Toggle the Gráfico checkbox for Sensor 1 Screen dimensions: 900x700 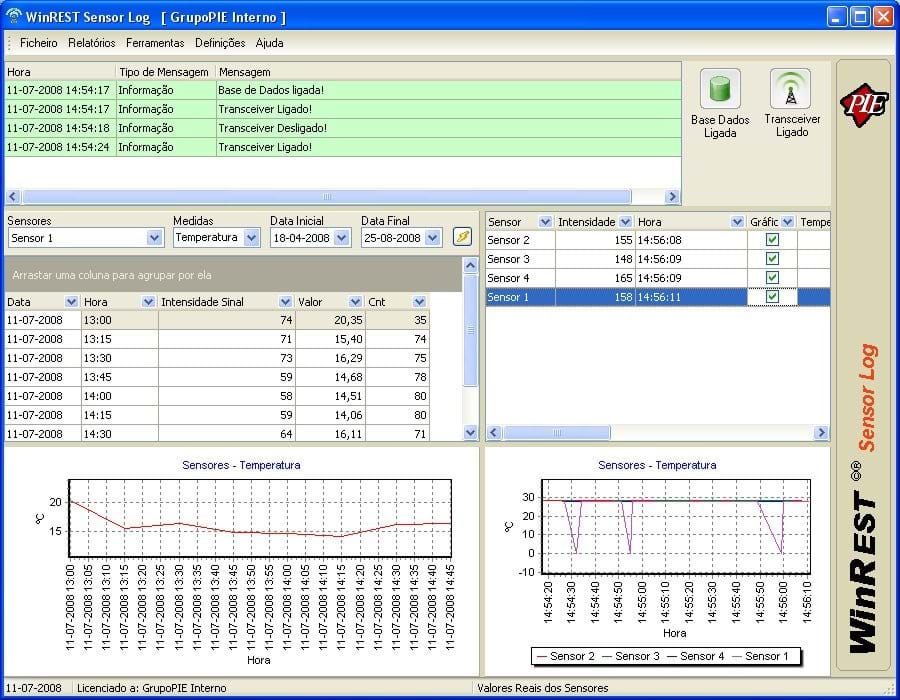[772, 297]
